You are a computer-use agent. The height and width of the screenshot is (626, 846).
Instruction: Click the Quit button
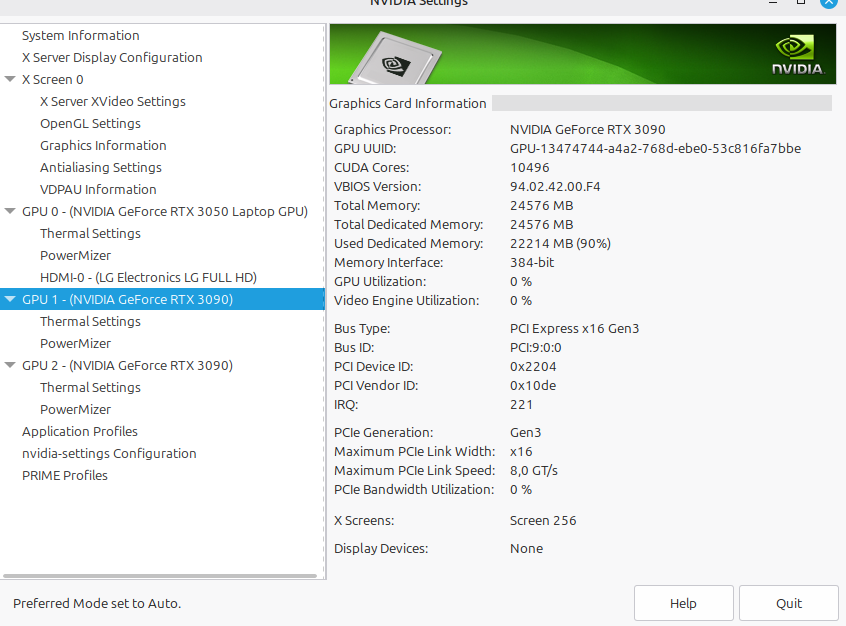pyautogui.click(x=789, y=603)
